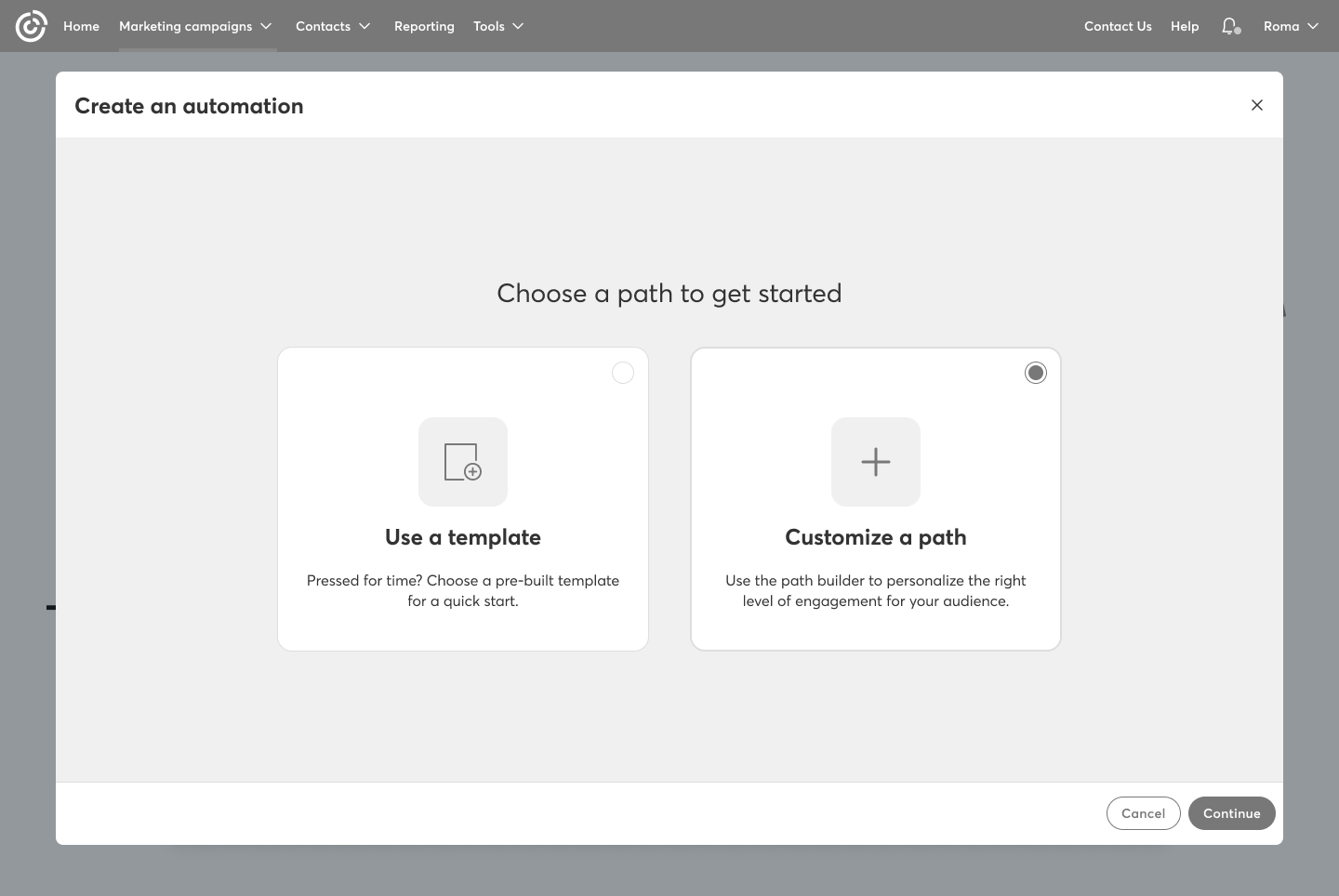Click the Contact Us link
The height and width of the screenshot is (896, 1339).
coord(1118,26)
